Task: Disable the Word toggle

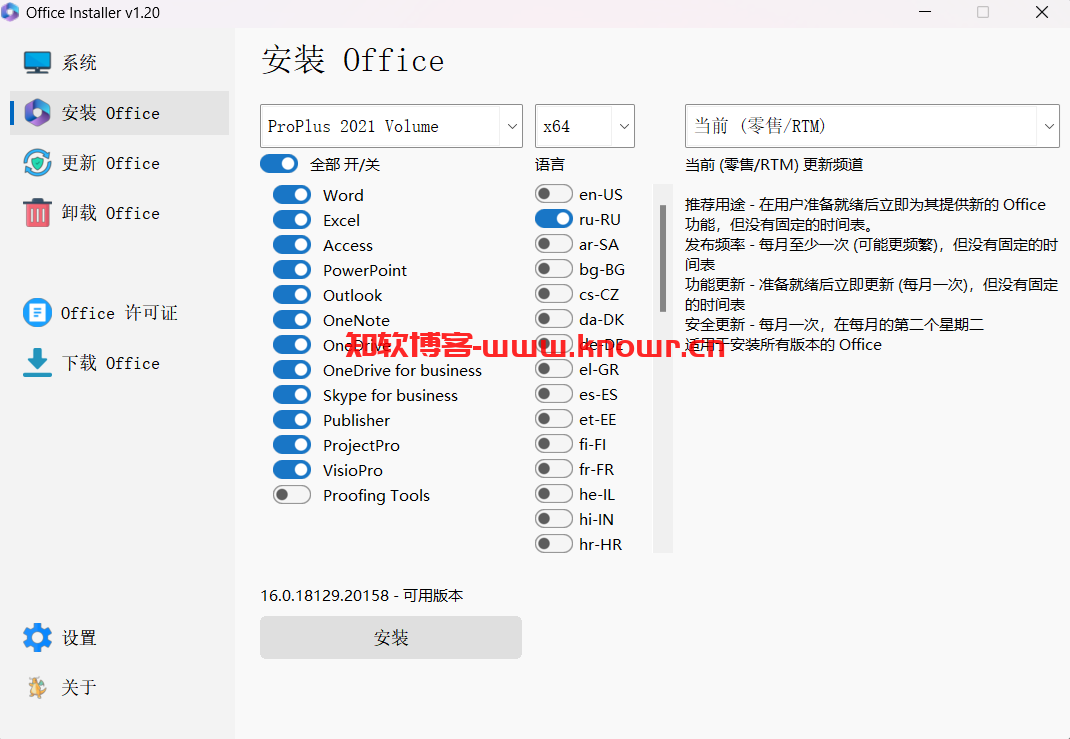Action: [292, 195]
